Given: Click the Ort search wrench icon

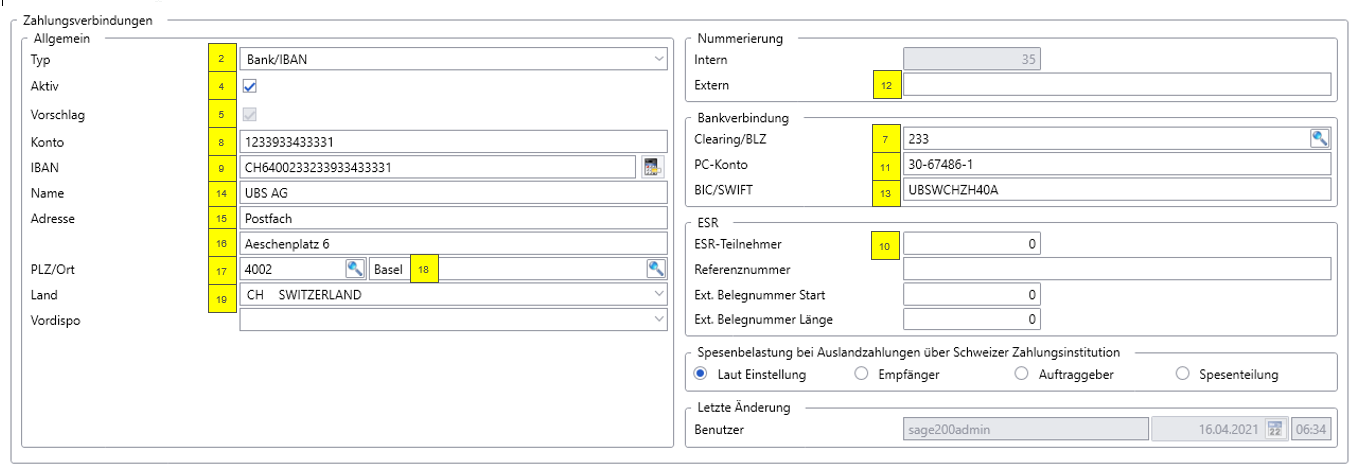Looking at the screenshot, I should tap(656, 268).
